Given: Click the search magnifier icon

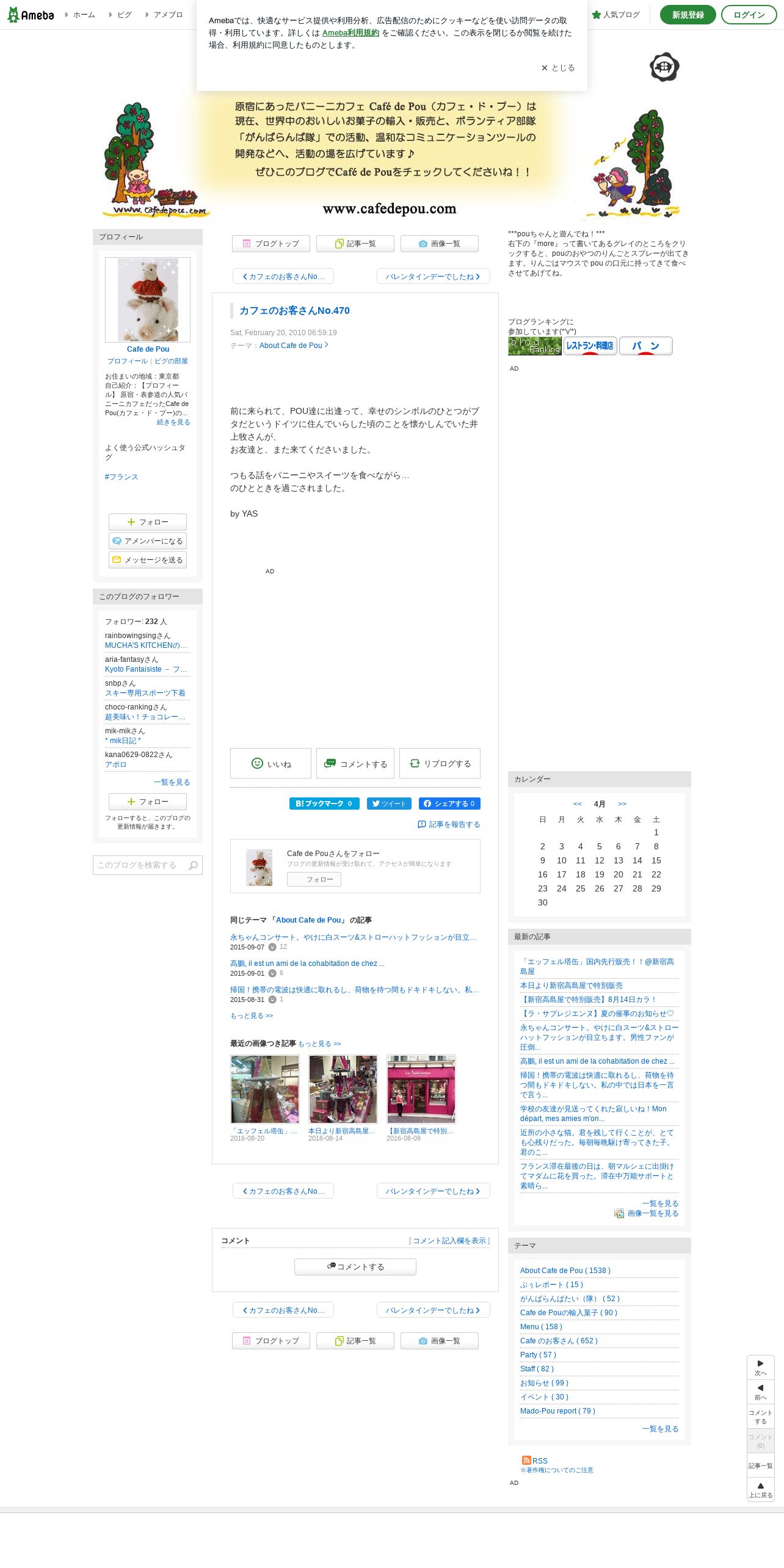Looking at the screenshot, I should (194, 865).
